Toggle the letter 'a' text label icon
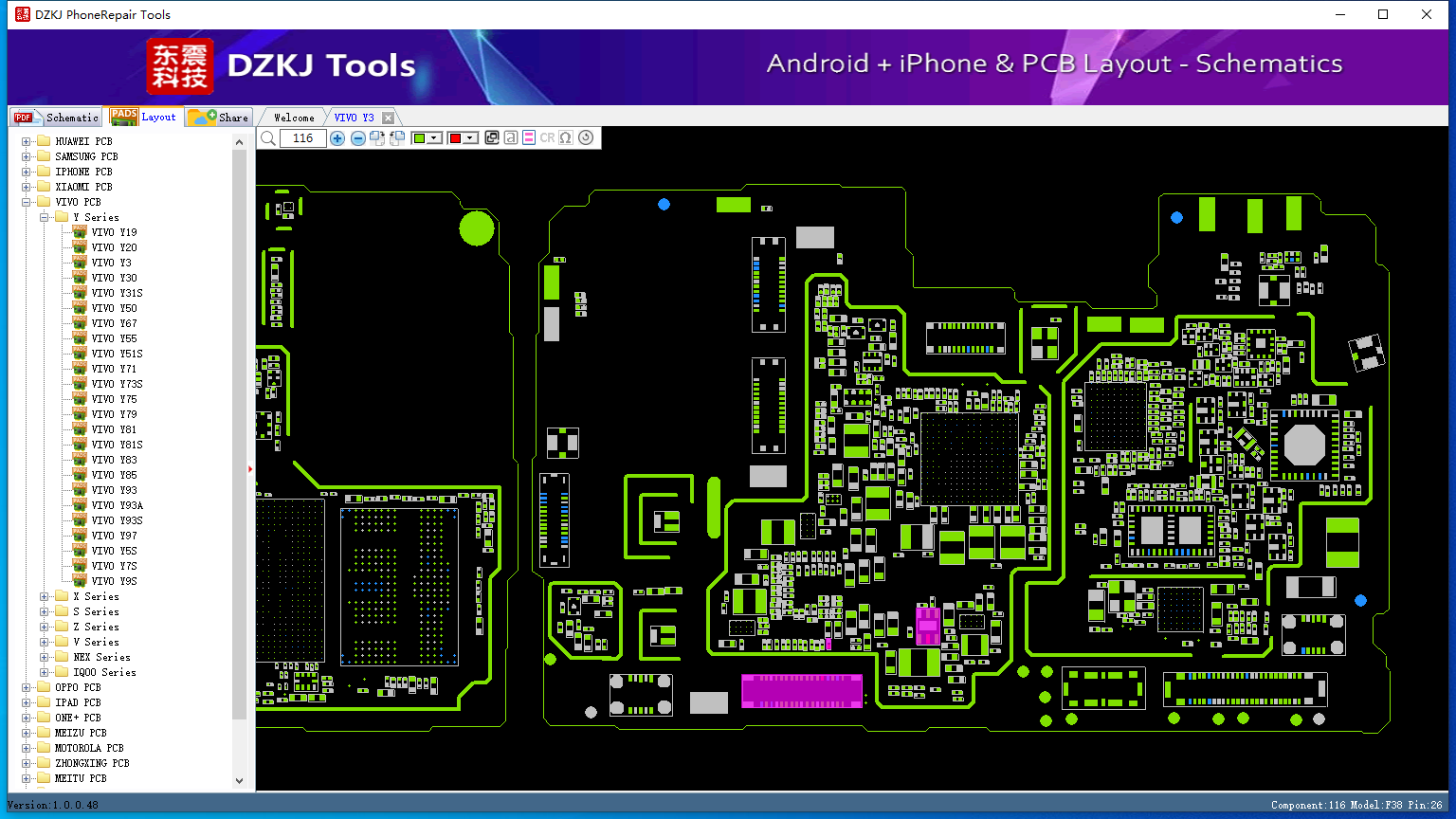The height and width of the screenshot is (819, 1456). (511, 138)
